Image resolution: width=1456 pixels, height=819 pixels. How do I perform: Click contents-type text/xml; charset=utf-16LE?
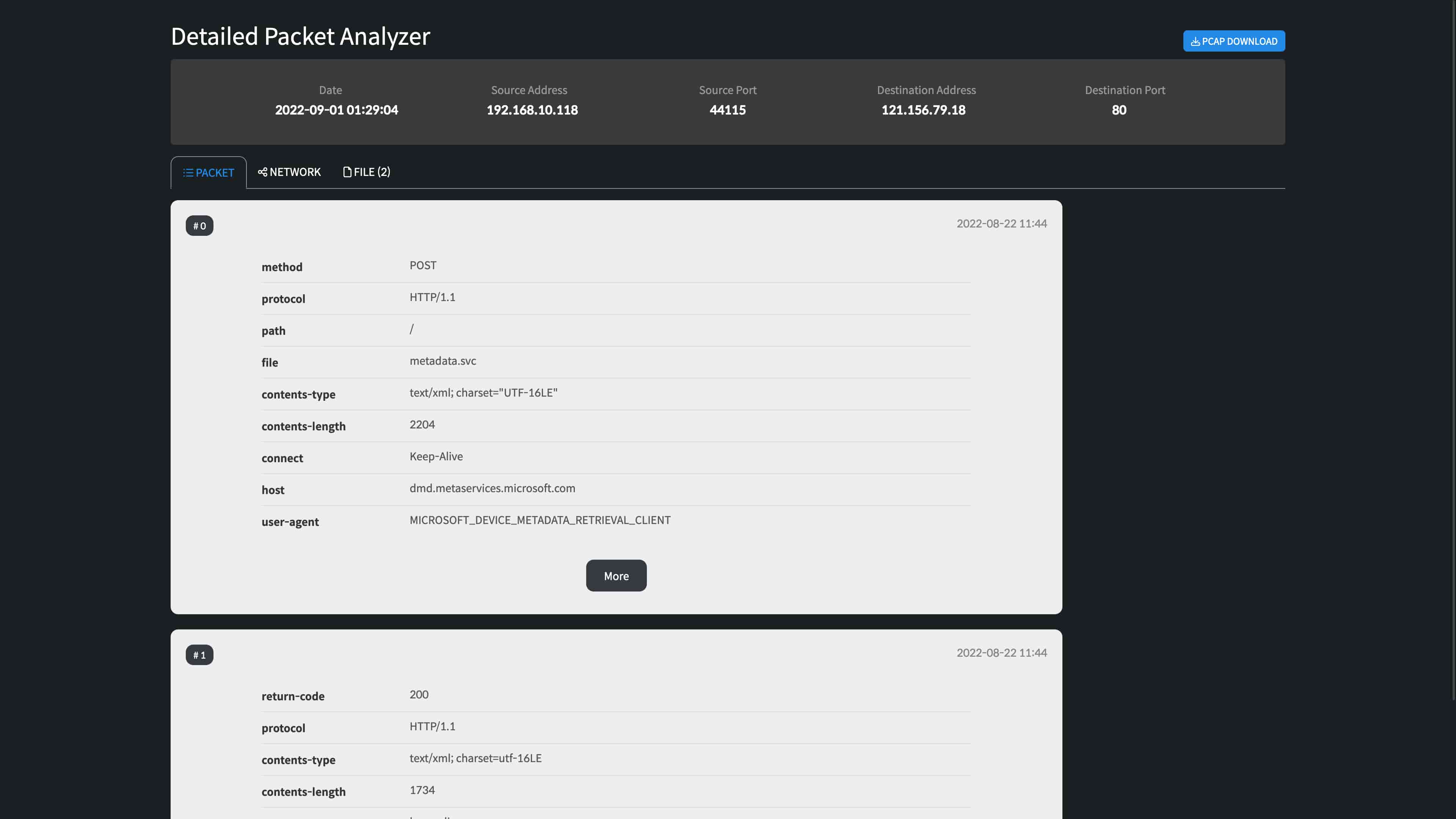(x=475, y=758)
